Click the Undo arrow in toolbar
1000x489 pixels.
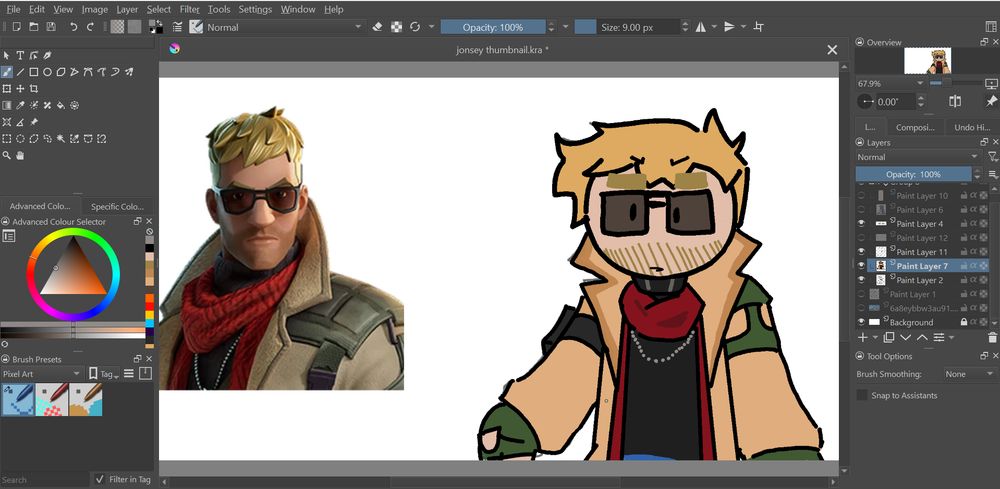73,27
